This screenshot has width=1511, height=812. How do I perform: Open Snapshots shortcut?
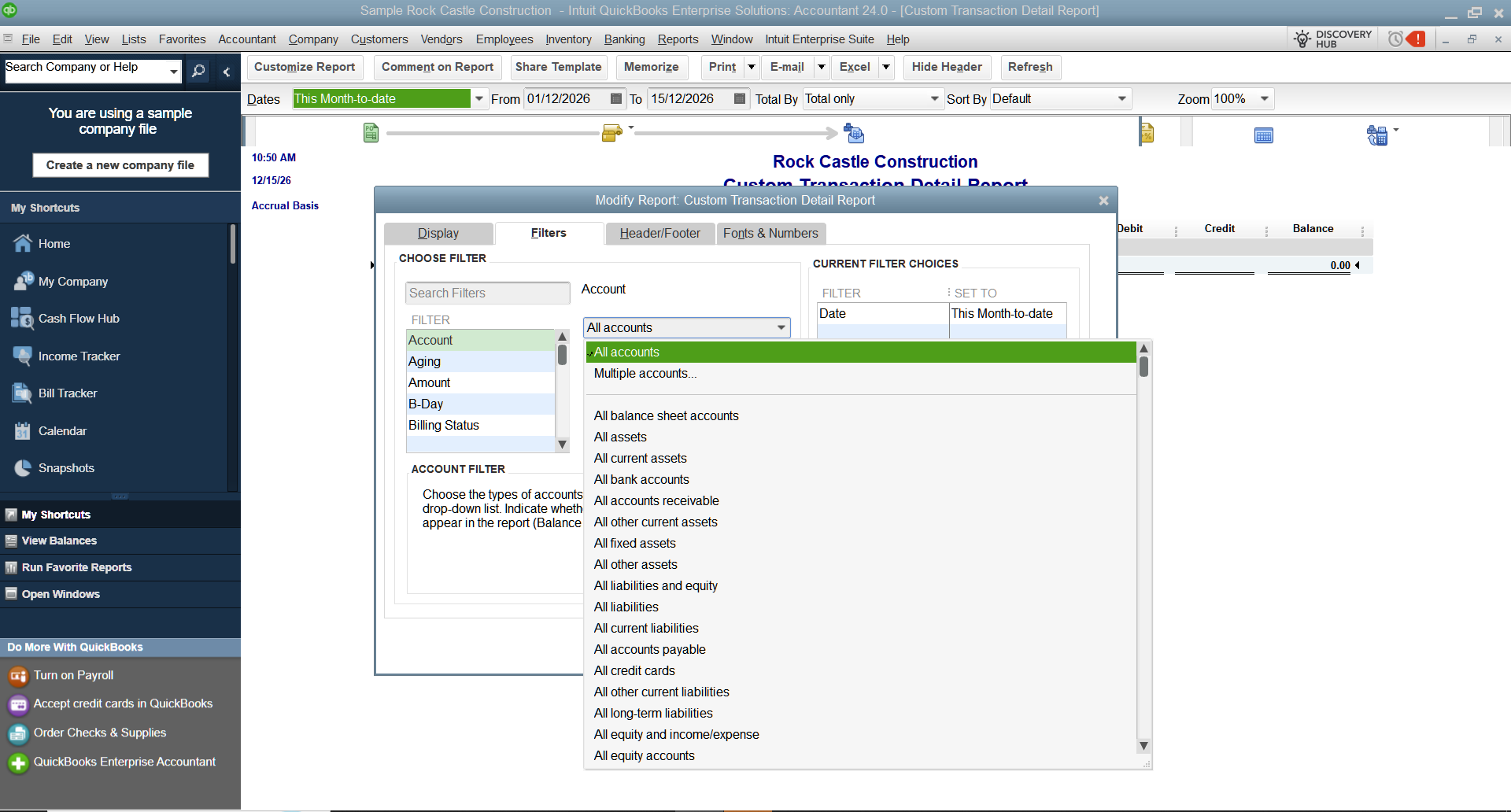66,468
